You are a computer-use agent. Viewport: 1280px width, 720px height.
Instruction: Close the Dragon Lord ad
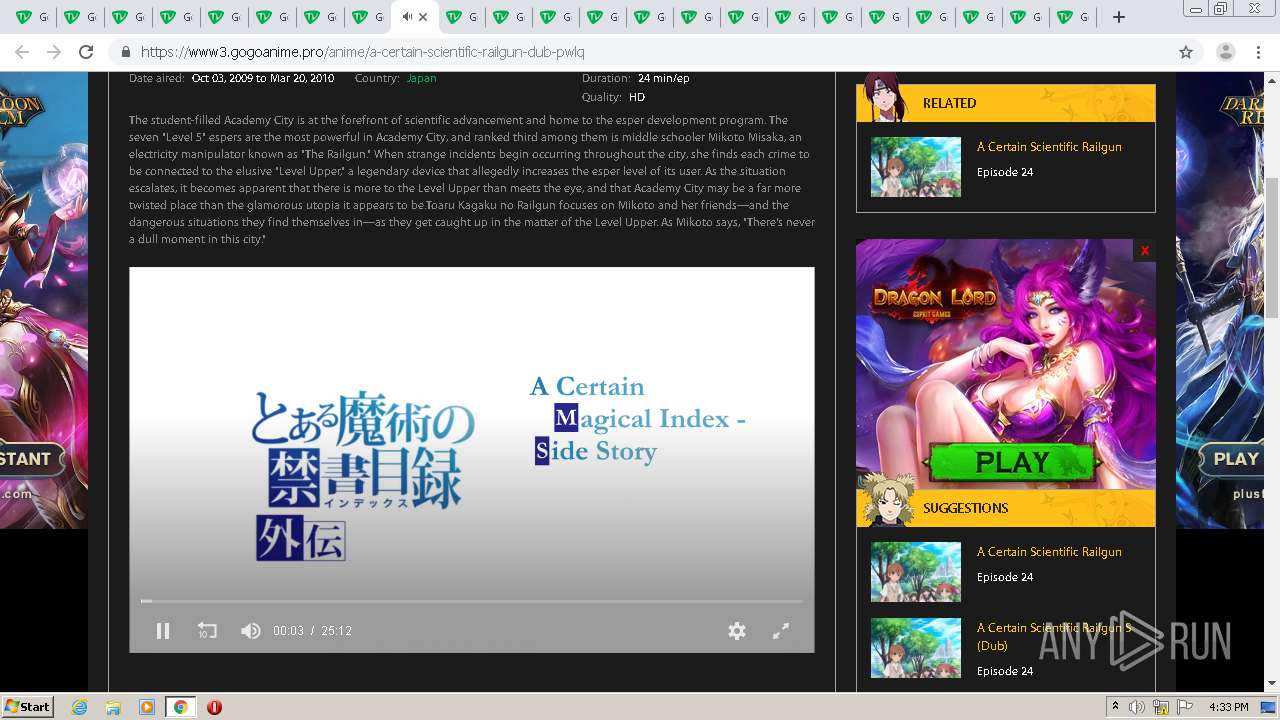tap(1144, 250)
